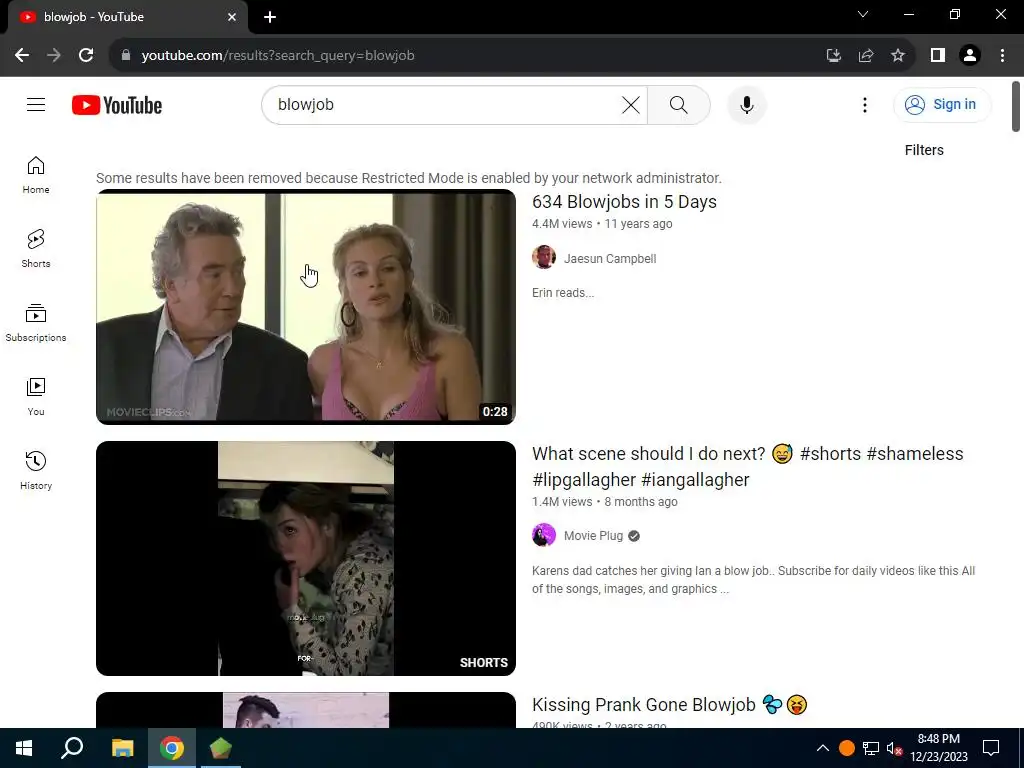Open the Filters options
This screenshot has width=1024, height=768.
click(923, 150)
